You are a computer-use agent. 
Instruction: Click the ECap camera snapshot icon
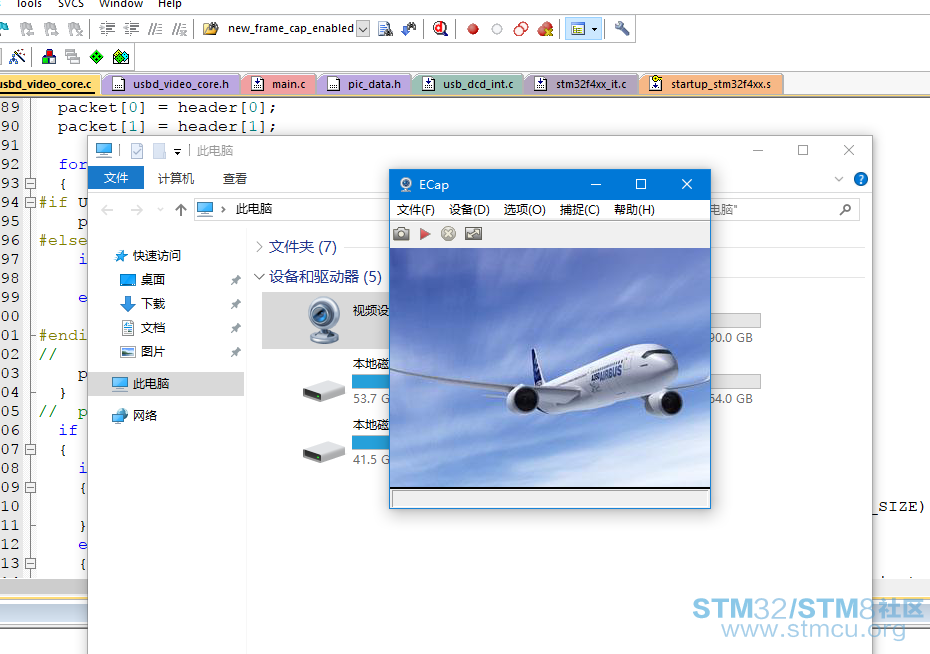[401, 234]
